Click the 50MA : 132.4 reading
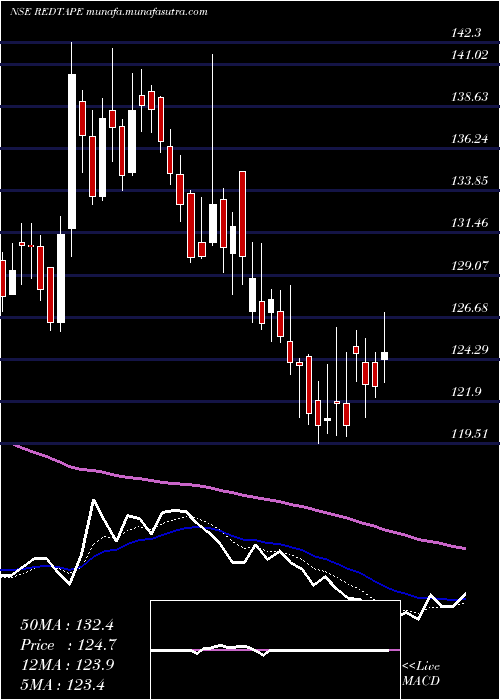This screenshot has width=500, height=700. [x=69, y=625]
